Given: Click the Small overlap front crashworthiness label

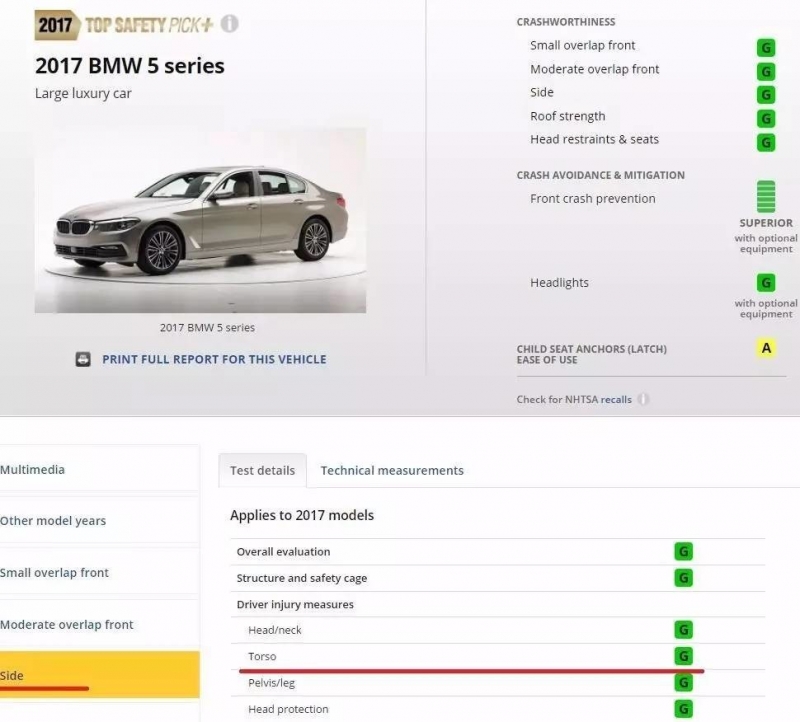Looking at the screenshot, I should [x=583, y=45].
